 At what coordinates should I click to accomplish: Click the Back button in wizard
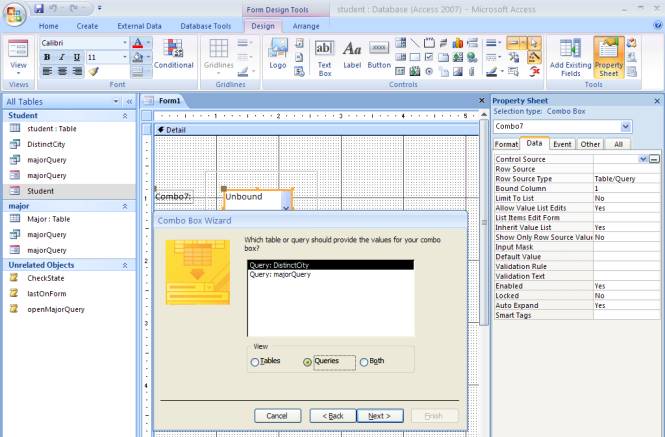pos(333,416)
